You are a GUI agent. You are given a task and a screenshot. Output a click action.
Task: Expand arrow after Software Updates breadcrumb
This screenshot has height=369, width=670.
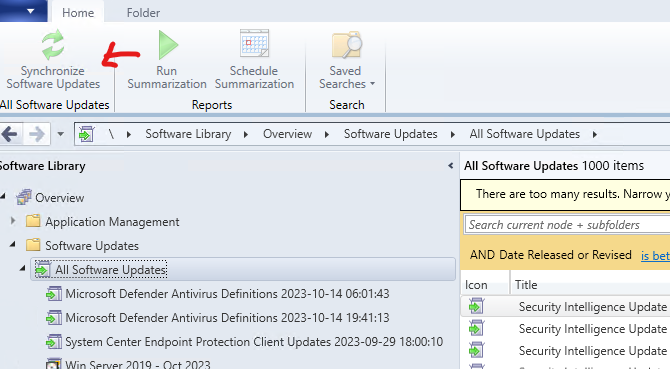click(x=453, y=135)
